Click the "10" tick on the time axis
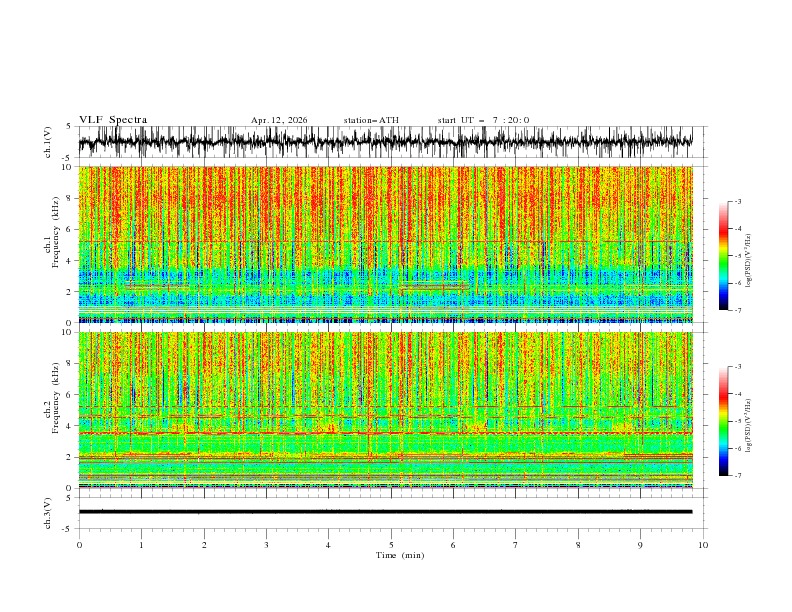 tap(703, 545)
